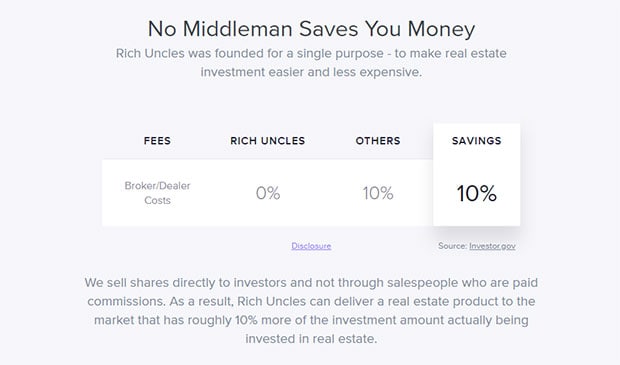Select the Broker/Dealer Costs row label
Screen dimensions: 620x365
coord(157,193)
